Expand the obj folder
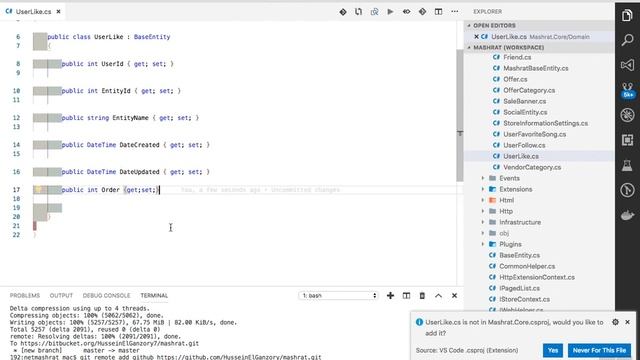Image resolution: width=640 pixels, height=360 pixels. pos(483,233)
